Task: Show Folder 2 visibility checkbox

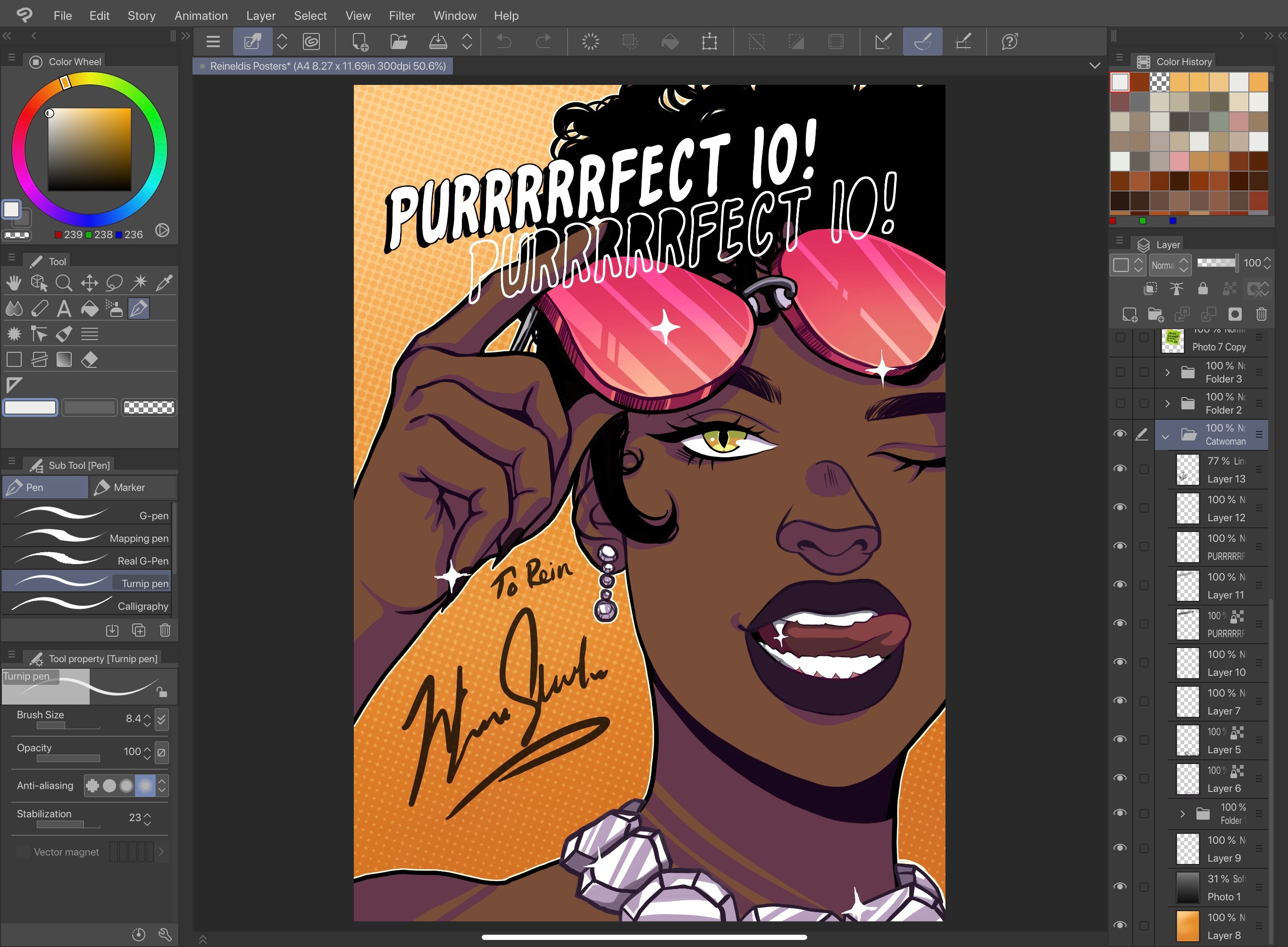Action: coord(1120,403)
